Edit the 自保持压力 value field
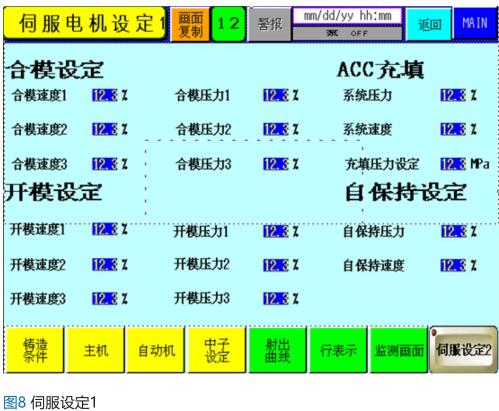This screenshot has height=411, width=499. click(454, 231)
